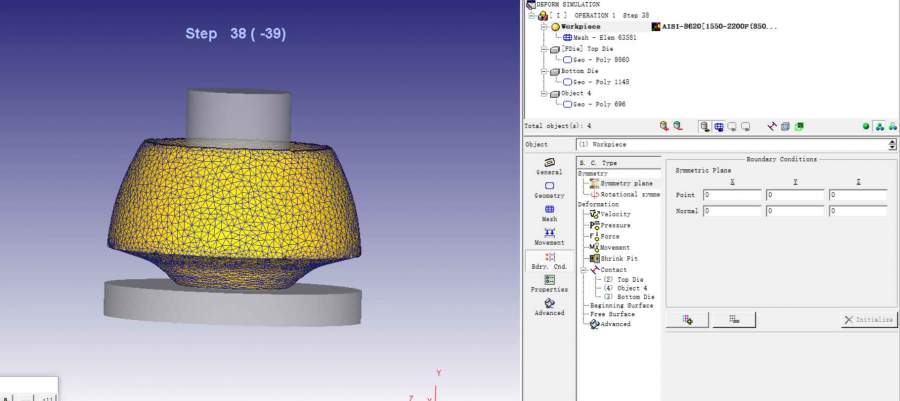Select Velocity boundary condition type
Image resolution: width=900 pixels, height=401 pixels.
pyautogui.click(x=615, y=214)
